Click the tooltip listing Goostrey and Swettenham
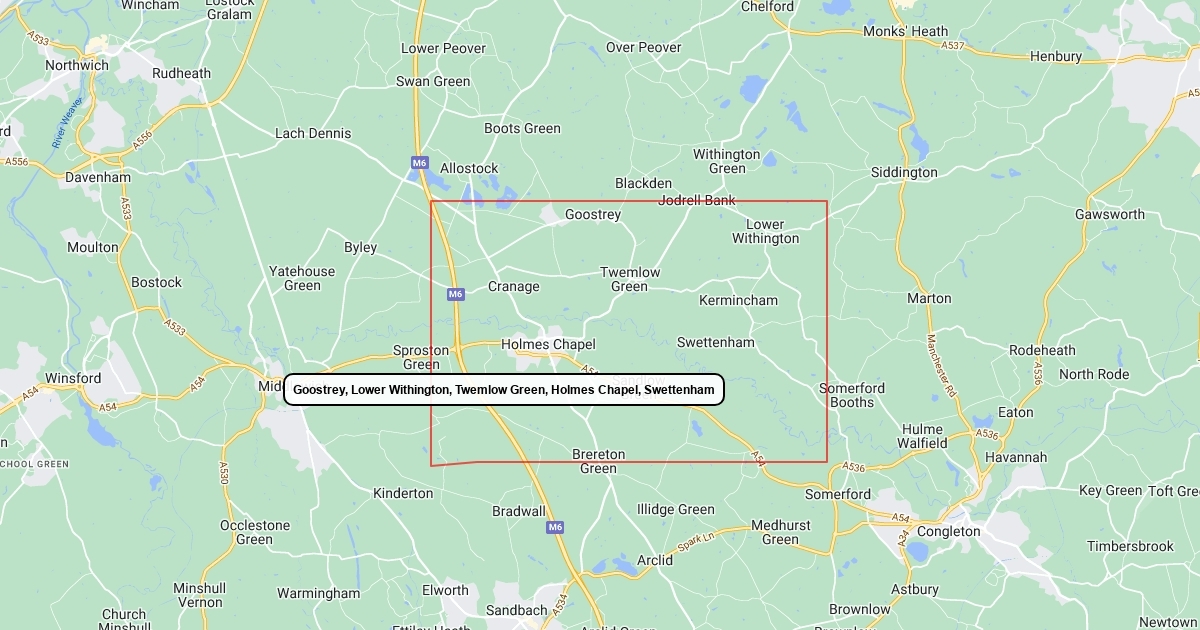Image resolution: width=1200 pixels, height=630 pixels. (x=504, y=389)
